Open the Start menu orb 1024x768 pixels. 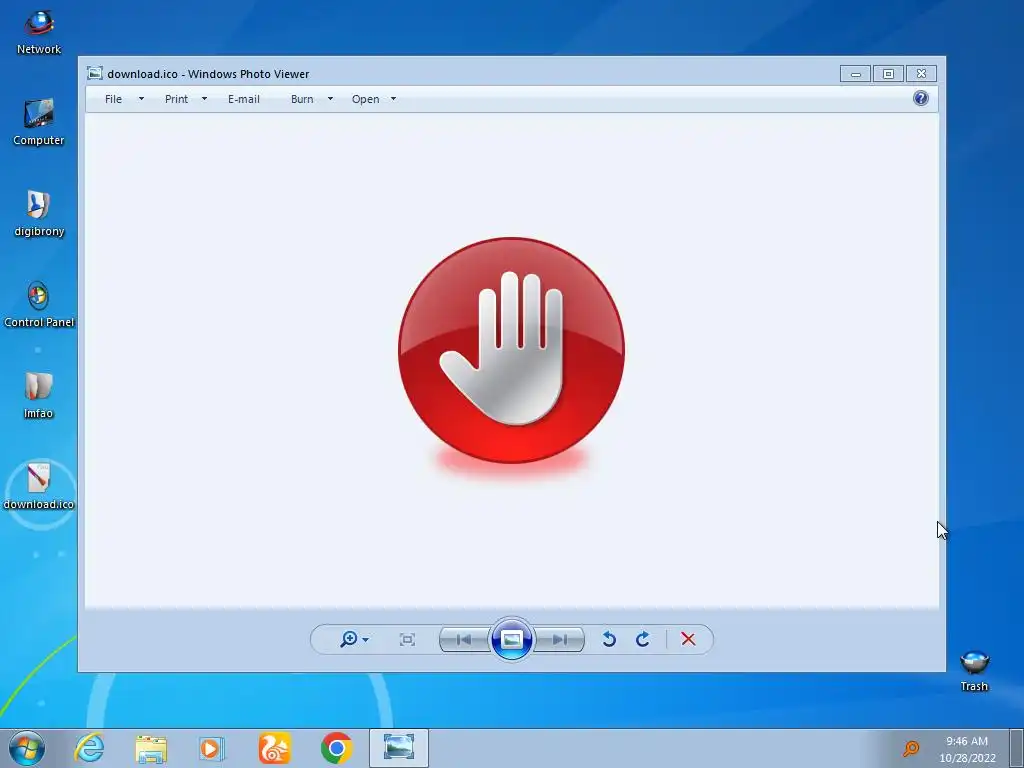[x=27, y=748]
